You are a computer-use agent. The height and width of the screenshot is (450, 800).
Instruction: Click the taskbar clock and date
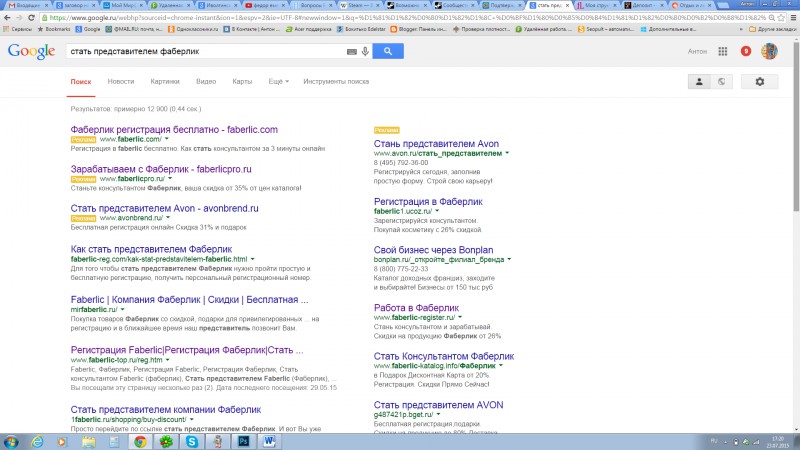778,442
